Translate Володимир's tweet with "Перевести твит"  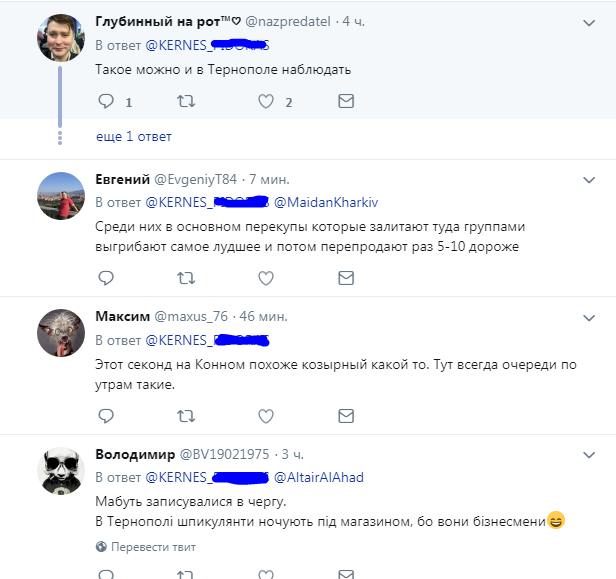click(154, 547)
